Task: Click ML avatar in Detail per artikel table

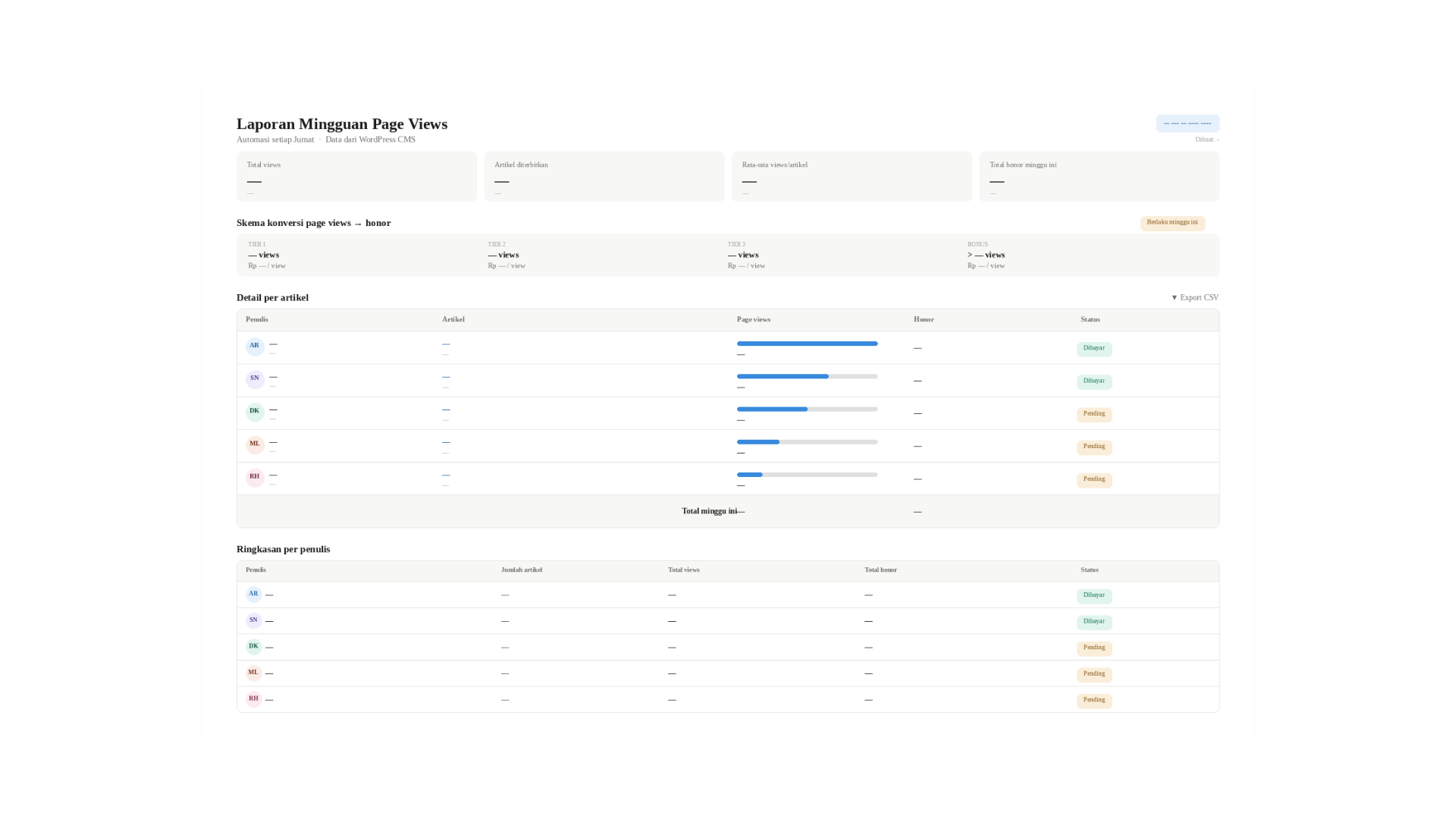Action: point(255,444)
